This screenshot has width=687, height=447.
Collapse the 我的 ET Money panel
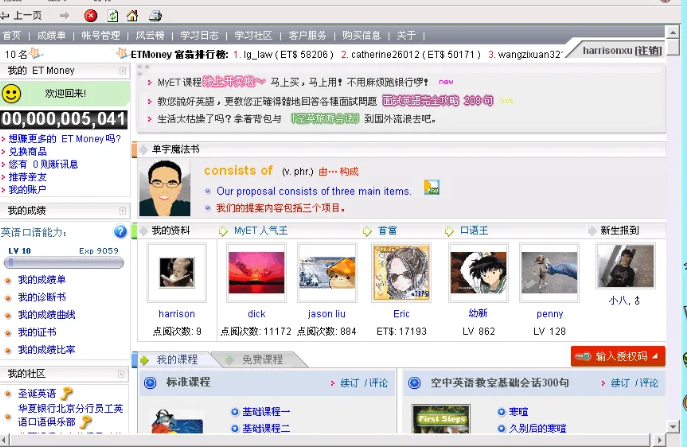click(x=123, y=71)
